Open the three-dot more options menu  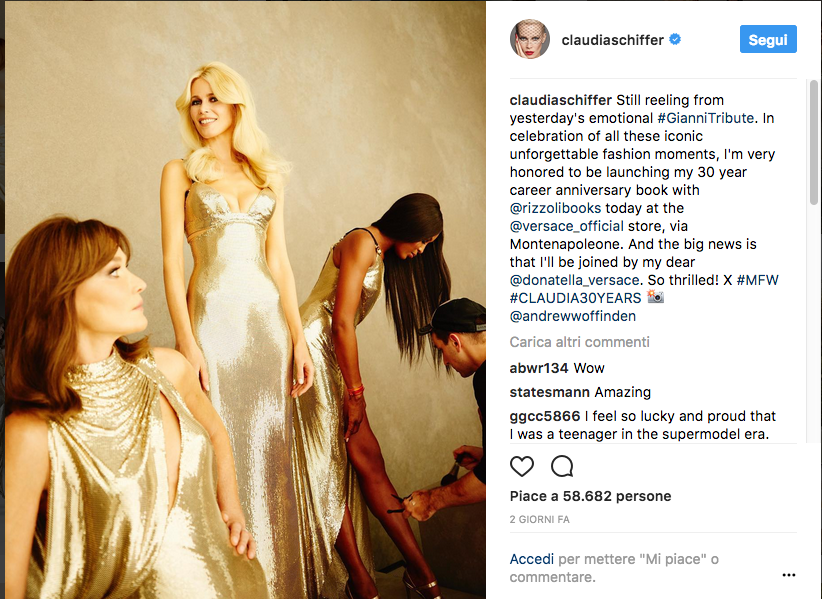(x=788, y=575)
